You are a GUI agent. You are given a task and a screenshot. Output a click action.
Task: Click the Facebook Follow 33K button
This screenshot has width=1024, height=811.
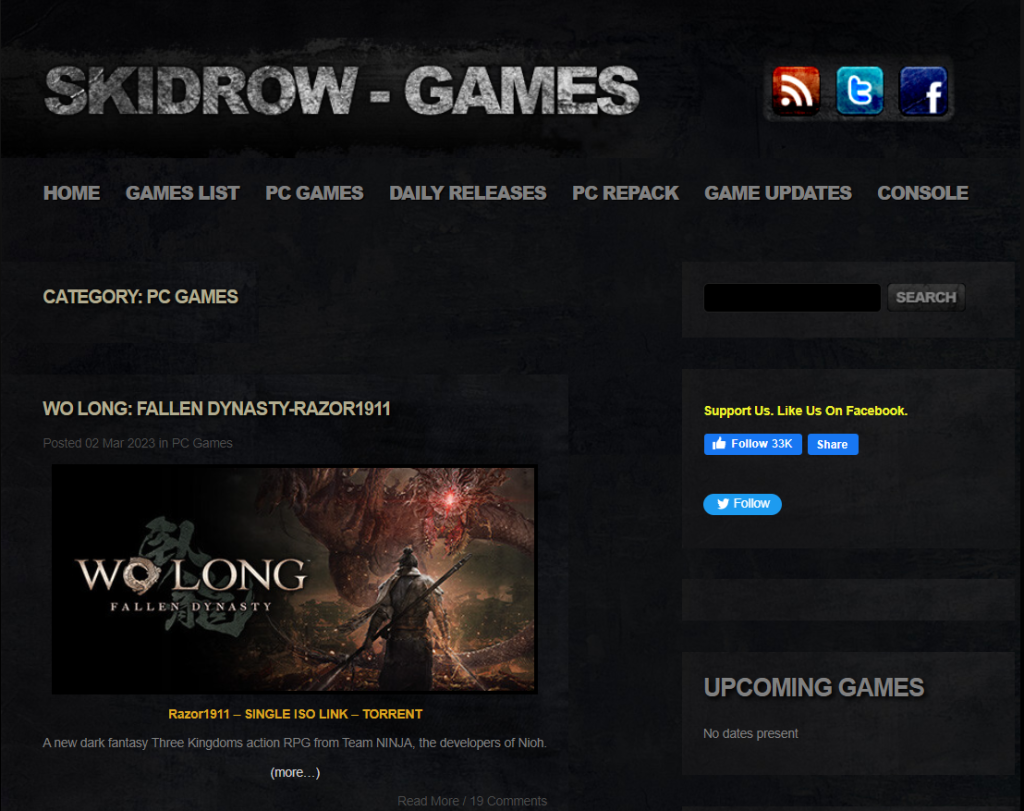[x=753, y=444]
